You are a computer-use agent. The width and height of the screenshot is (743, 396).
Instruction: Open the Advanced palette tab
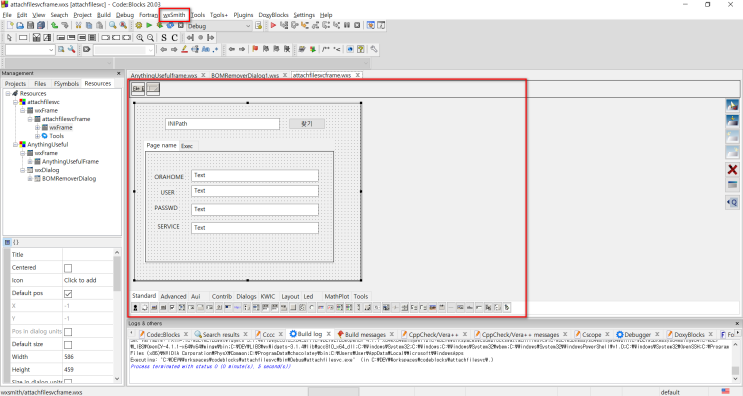[x=173, y=296]
